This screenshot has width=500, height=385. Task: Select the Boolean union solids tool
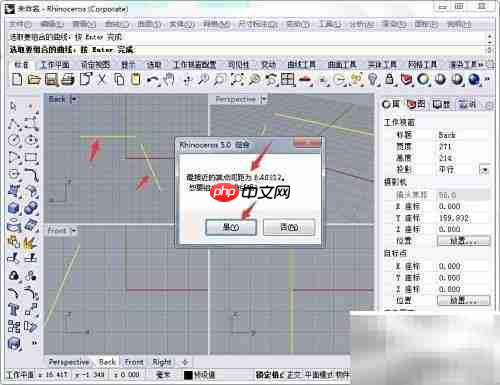point(31,208)
